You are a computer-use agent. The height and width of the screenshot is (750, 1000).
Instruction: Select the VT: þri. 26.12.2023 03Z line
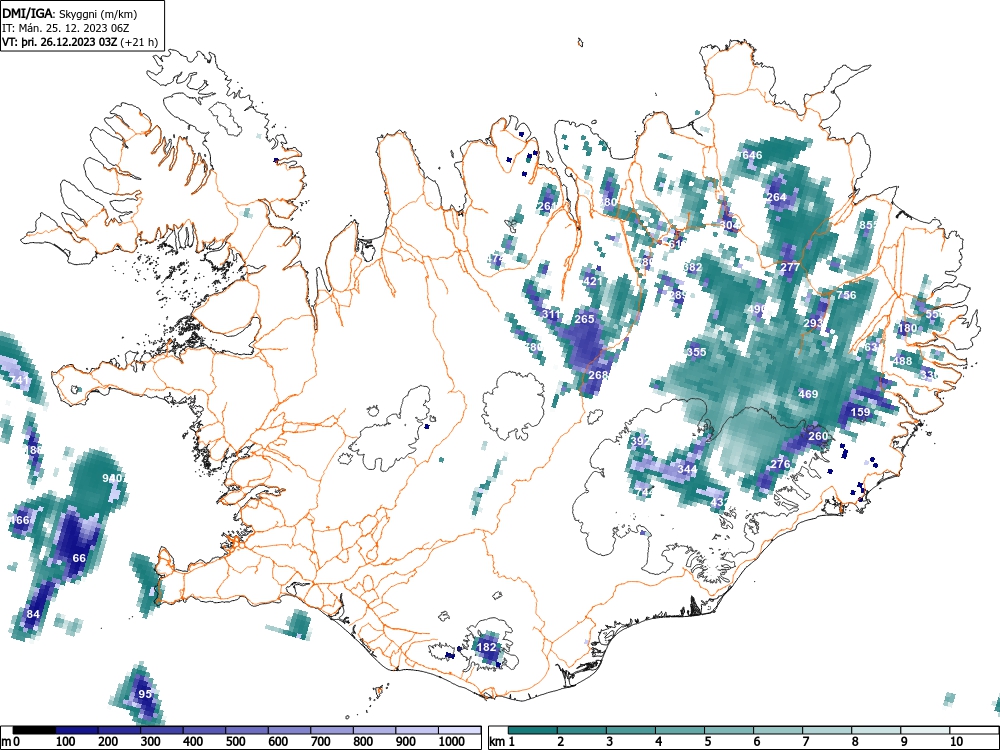[80, 42]
